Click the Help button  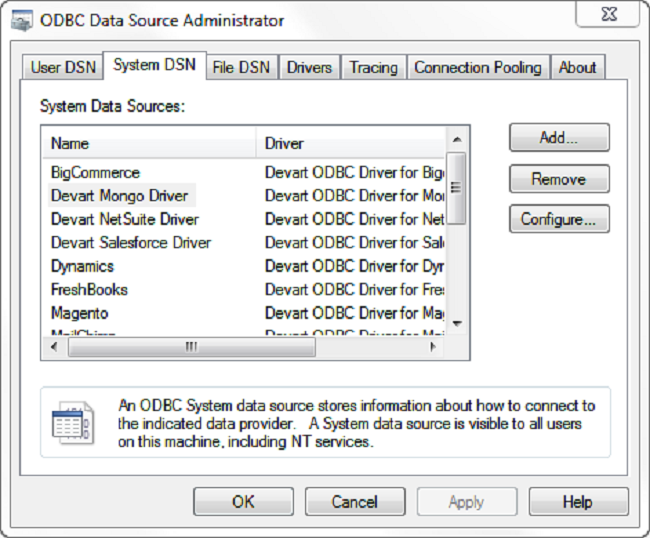point(578,502)
